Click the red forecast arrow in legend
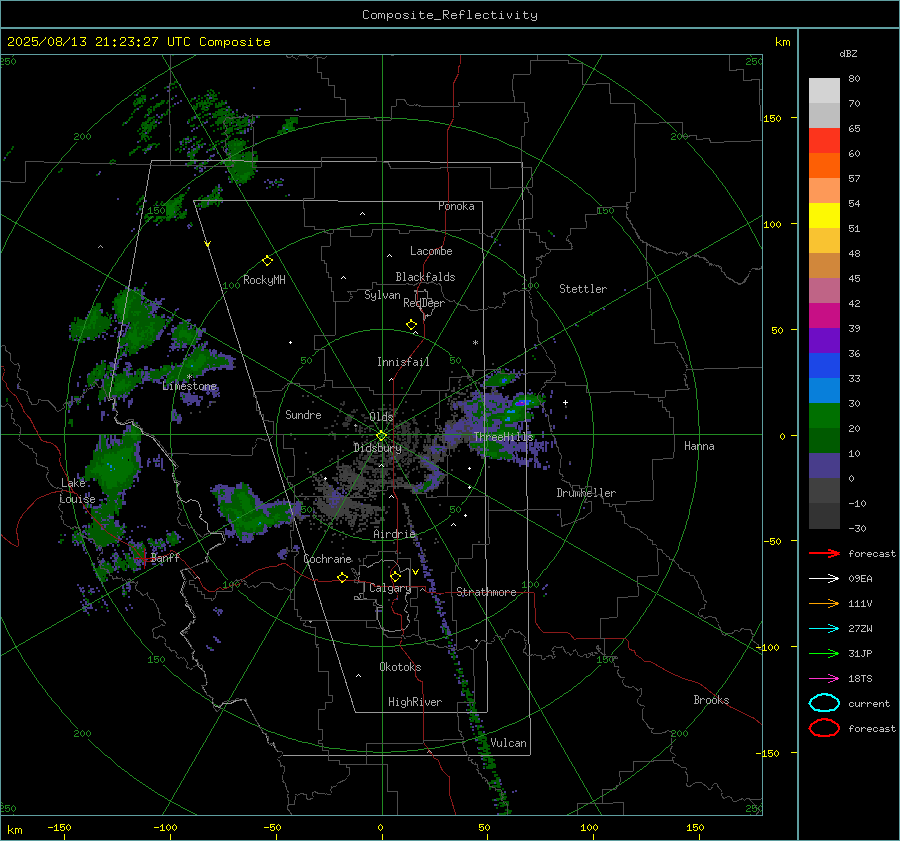 [824, 553]
